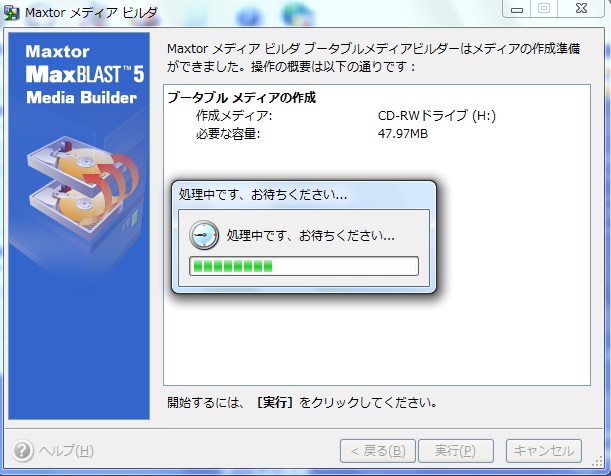Viewport: 611px width, 476px height.
Task: Click the Maxtor app icon in title bar
Action: coord(11,14)
